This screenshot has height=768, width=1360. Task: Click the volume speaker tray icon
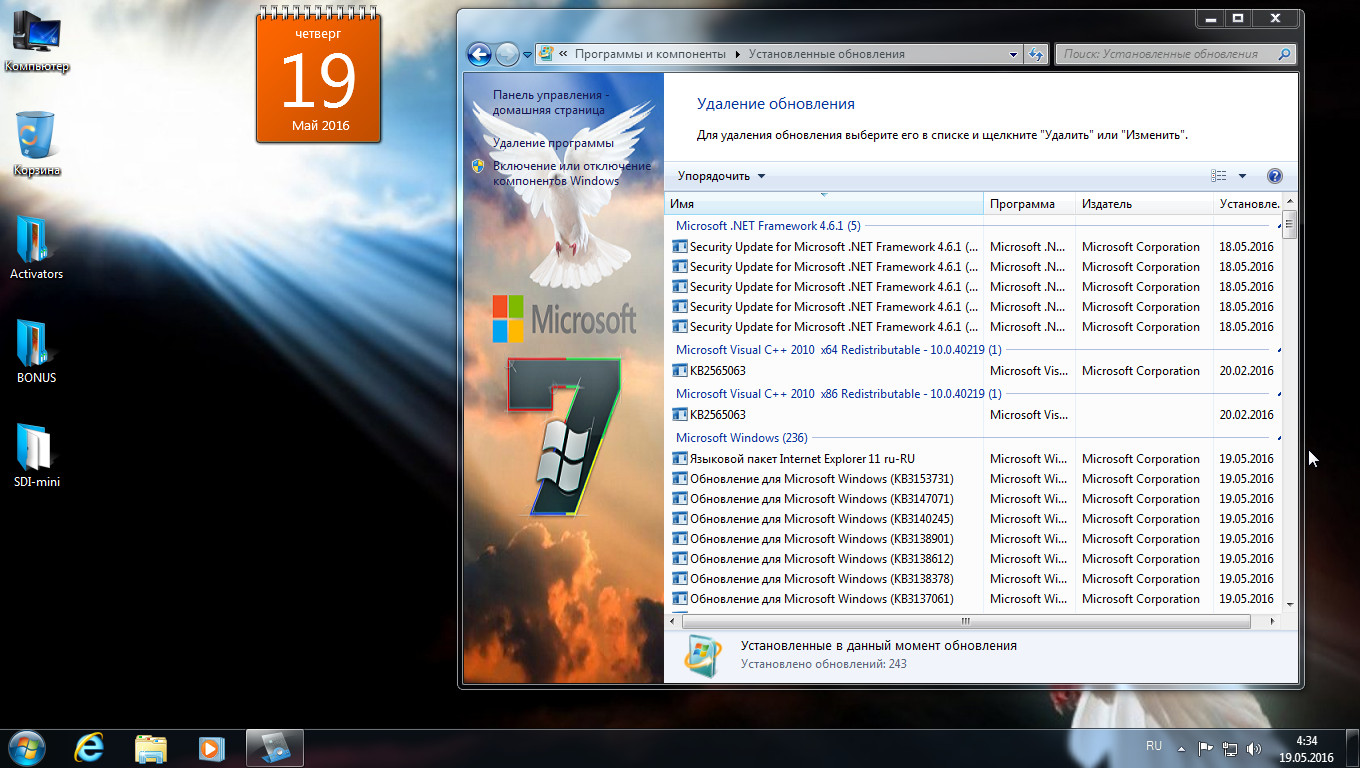tap(1254, 747)
